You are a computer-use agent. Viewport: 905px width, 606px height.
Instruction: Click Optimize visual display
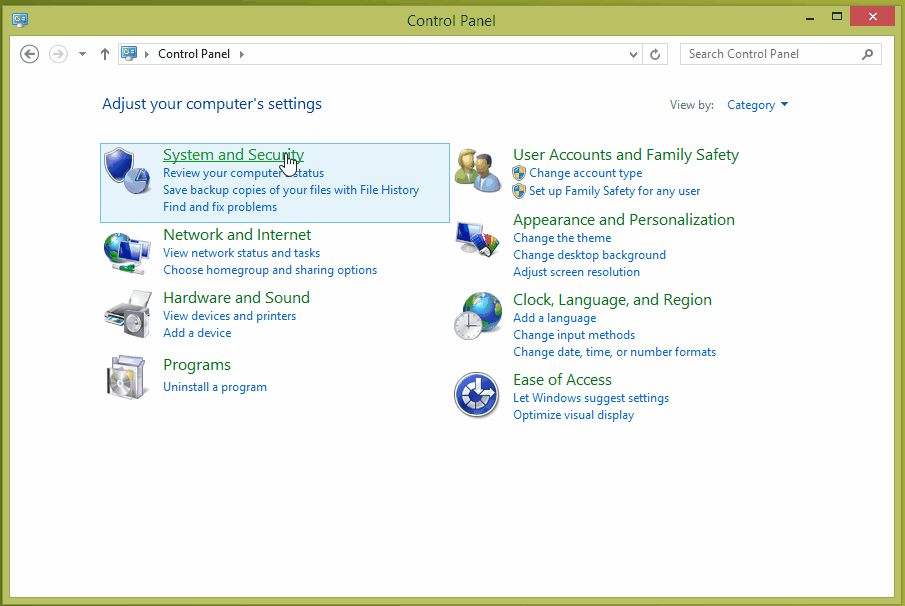(x=573, y=415)
